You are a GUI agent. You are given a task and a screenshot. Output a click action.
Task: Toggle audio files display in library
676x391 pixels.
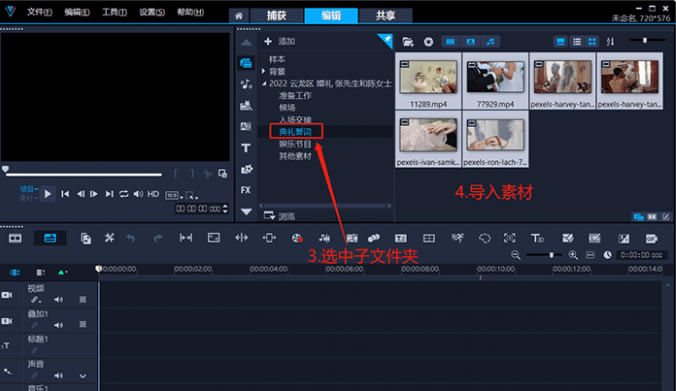point(491,42)
